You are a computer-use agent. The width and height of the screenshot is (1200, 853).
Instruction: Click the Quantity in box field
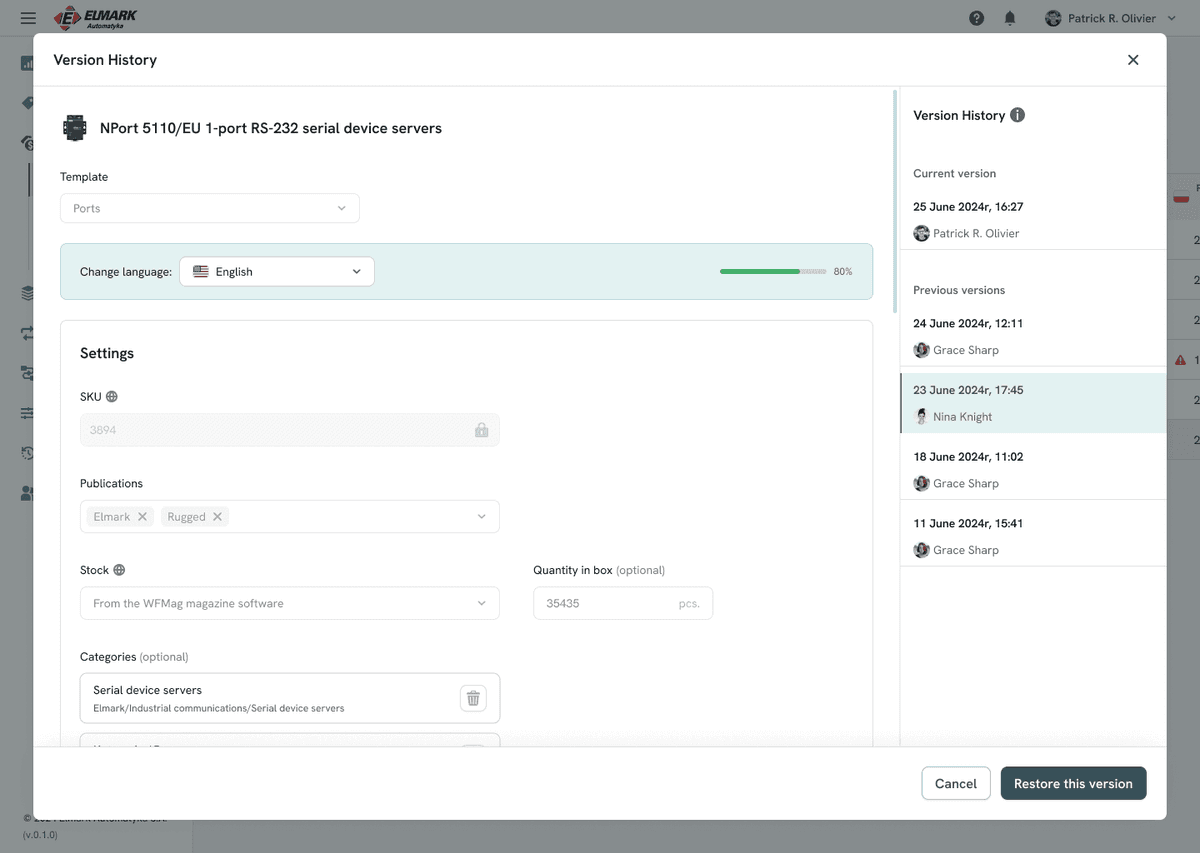coord(623,603)
